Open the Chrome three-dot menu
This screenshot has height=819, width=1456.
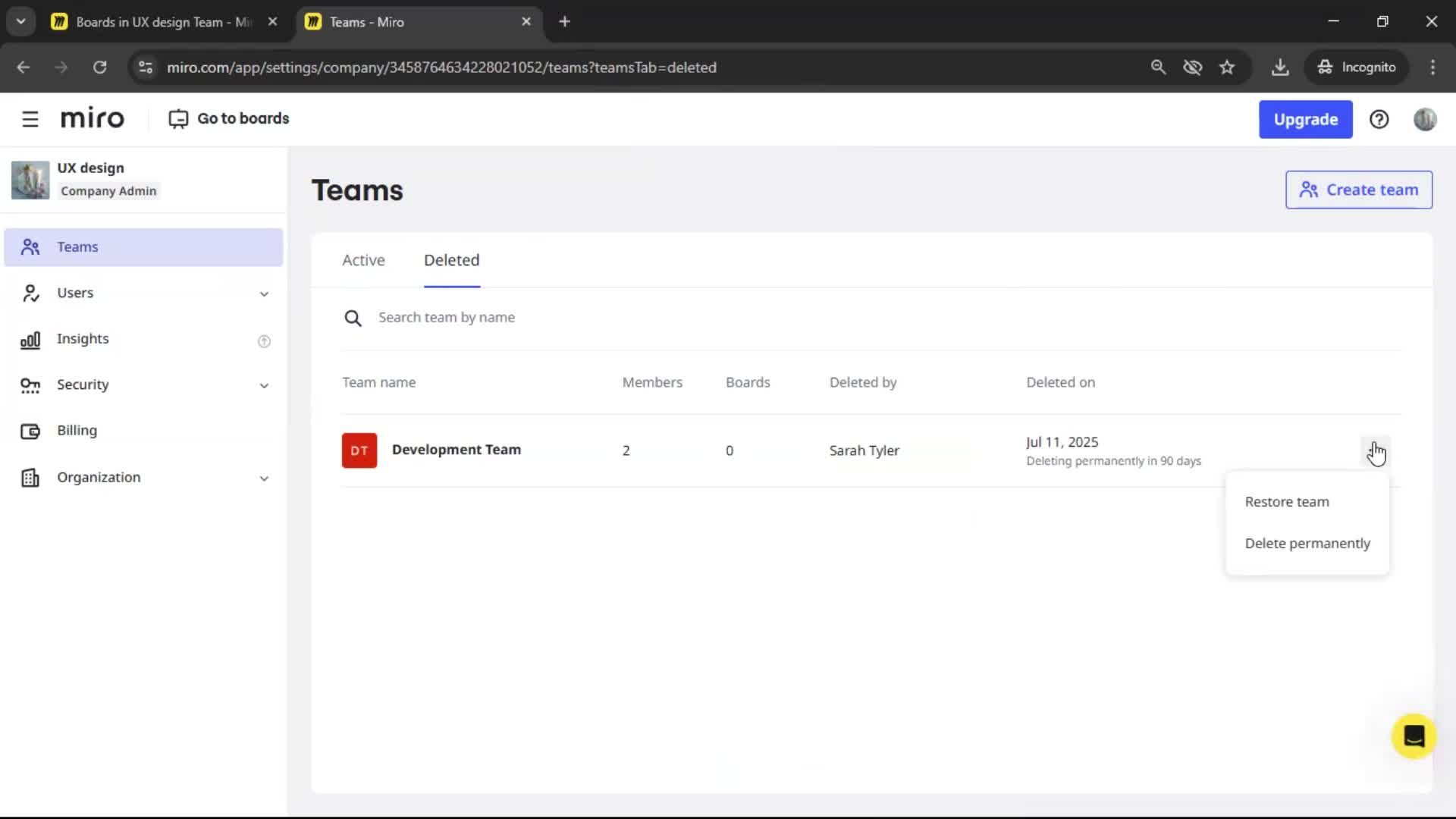pos(1432,67)
